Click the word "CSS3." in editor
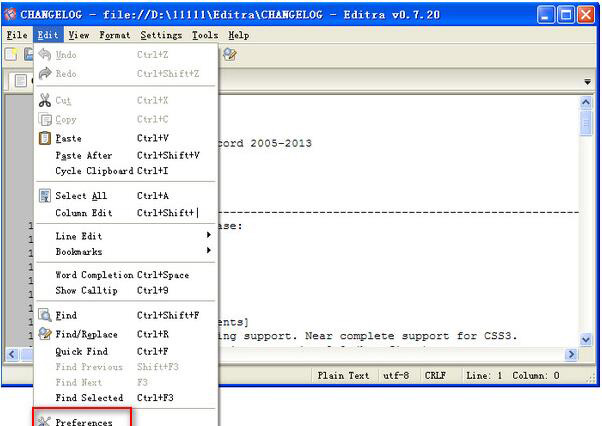This screenshot has width=602, height=426. pyautogui.click(x=501, y=336)
